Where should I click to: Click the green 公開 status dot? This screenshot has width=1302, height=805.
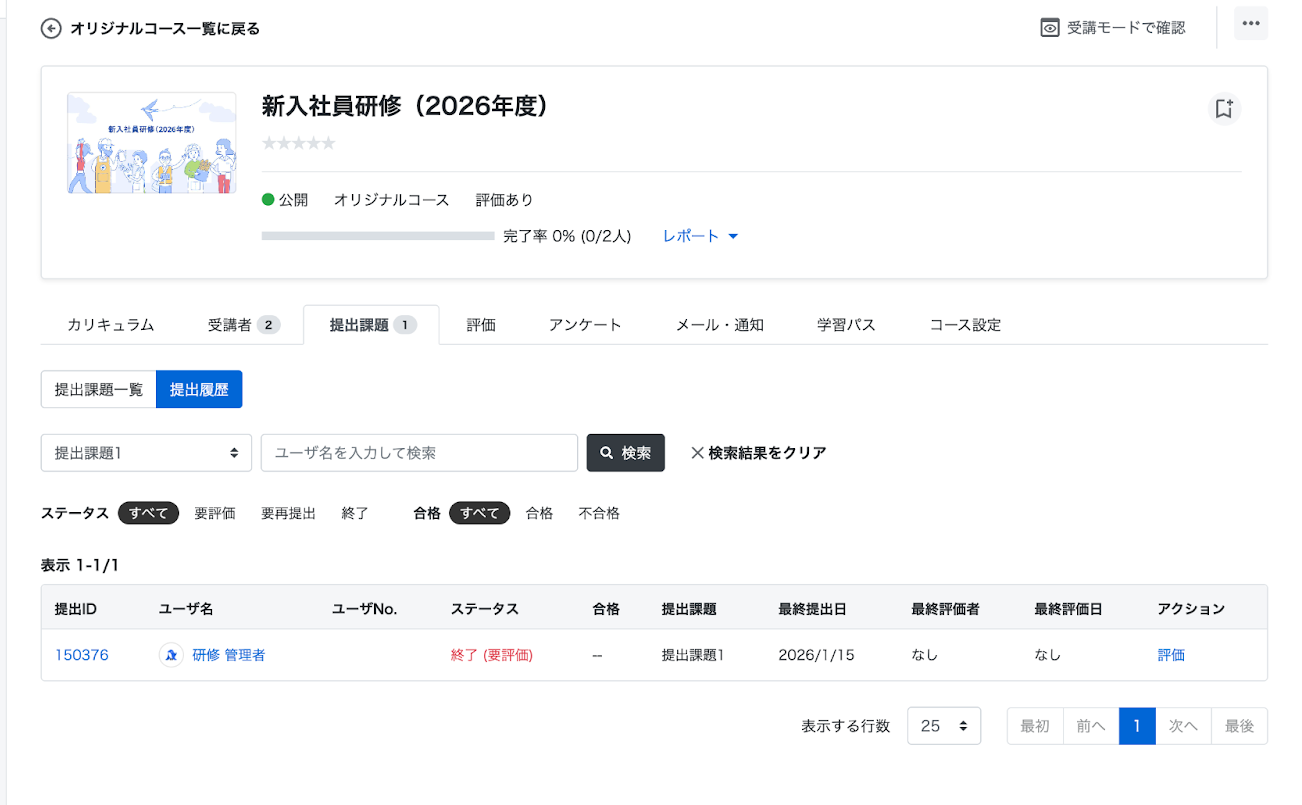tap(268, 199)
